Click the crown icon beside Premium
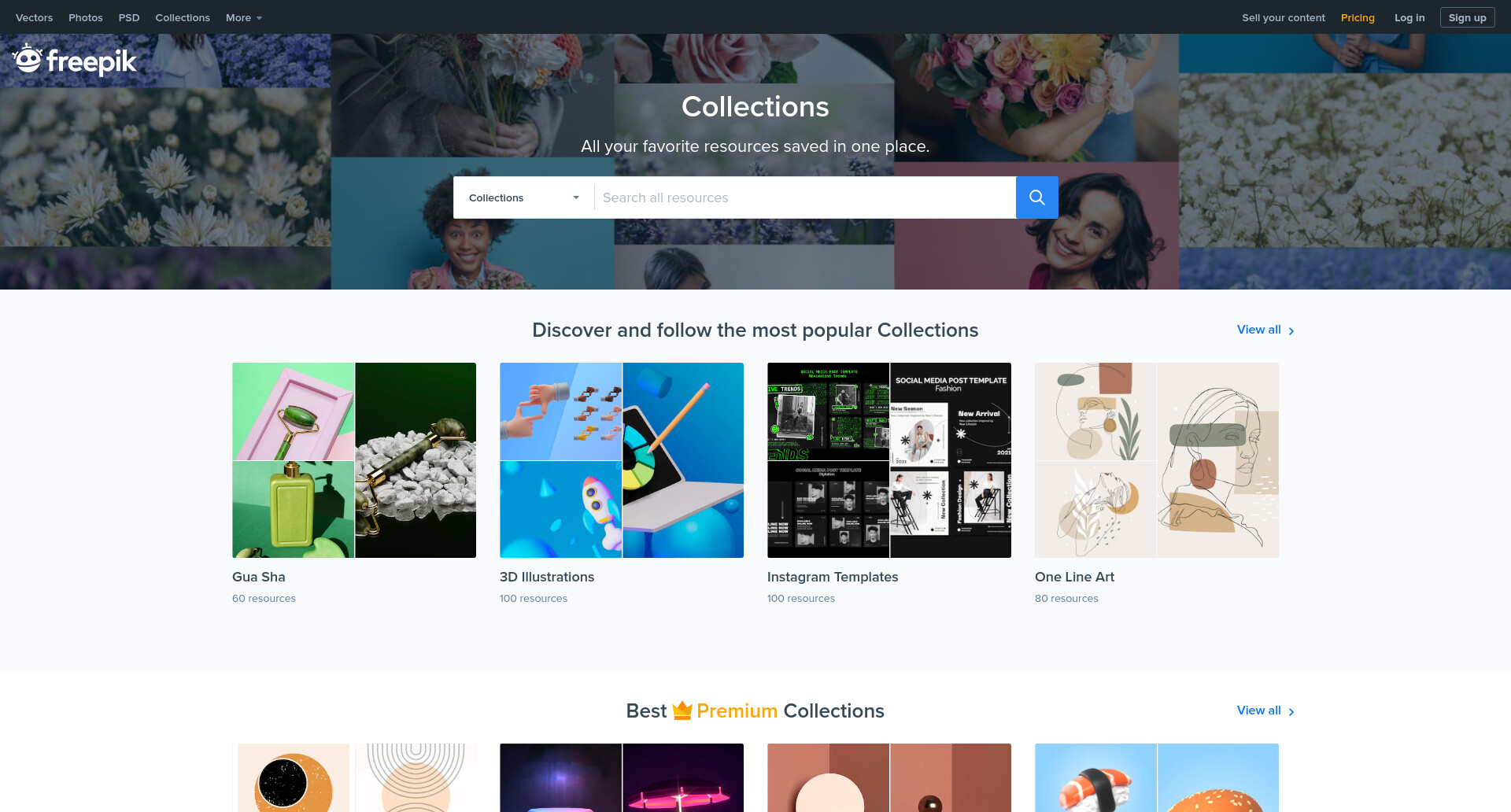 pyautogui.click(x=682, y=710)
